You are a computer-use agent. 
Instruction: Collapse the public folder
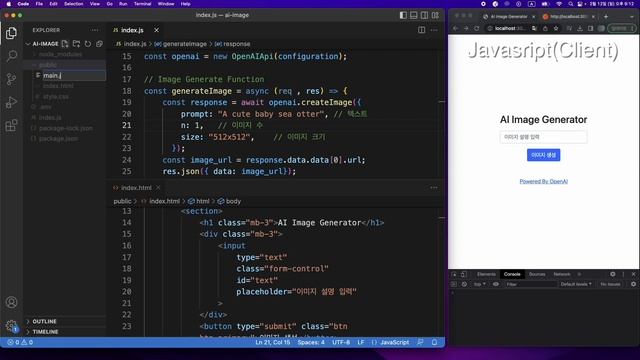click(48, 65)
